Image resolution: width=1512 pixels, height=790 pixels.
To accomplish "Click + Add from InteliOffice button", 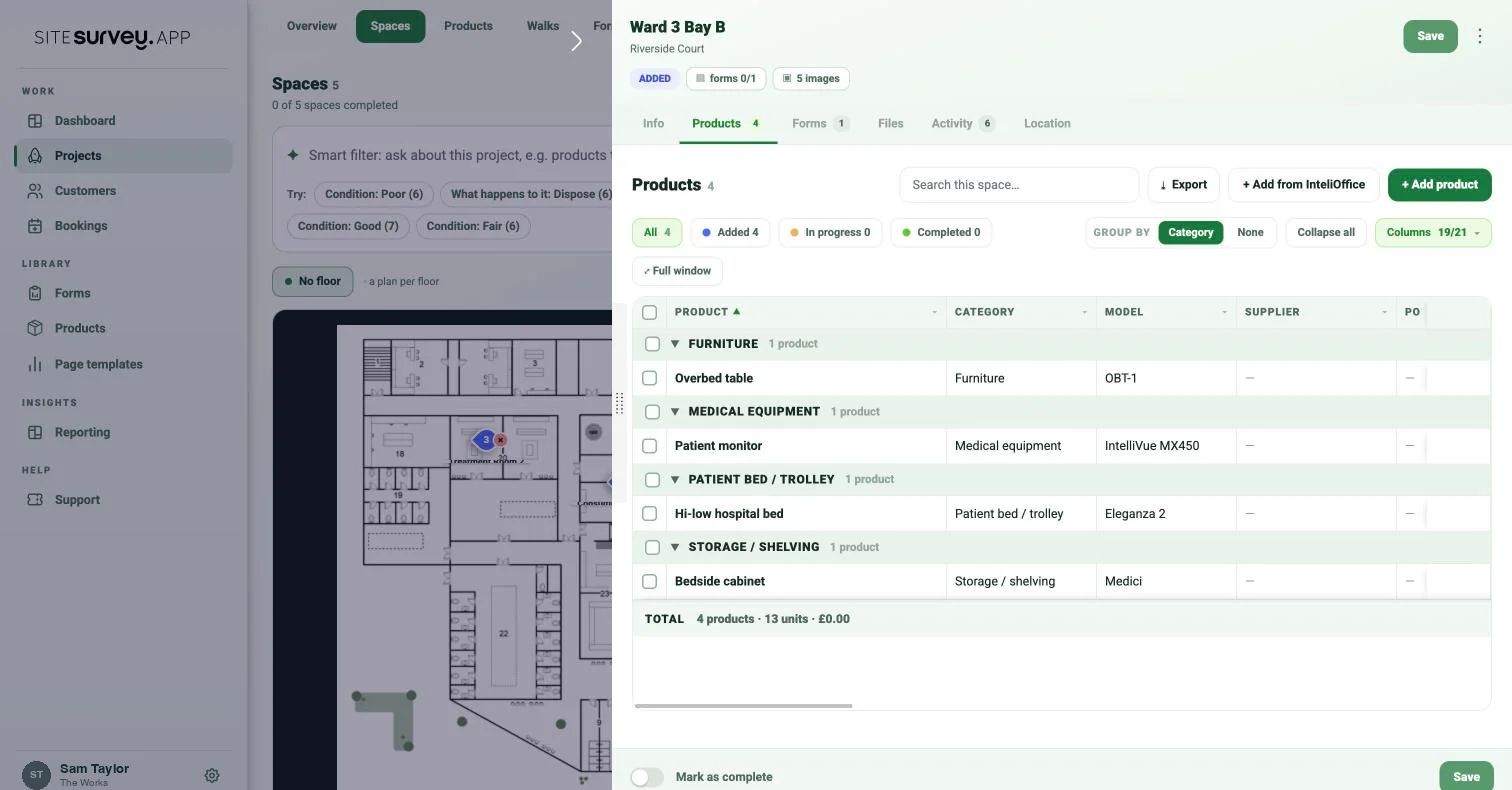I will coord(1303,185).
